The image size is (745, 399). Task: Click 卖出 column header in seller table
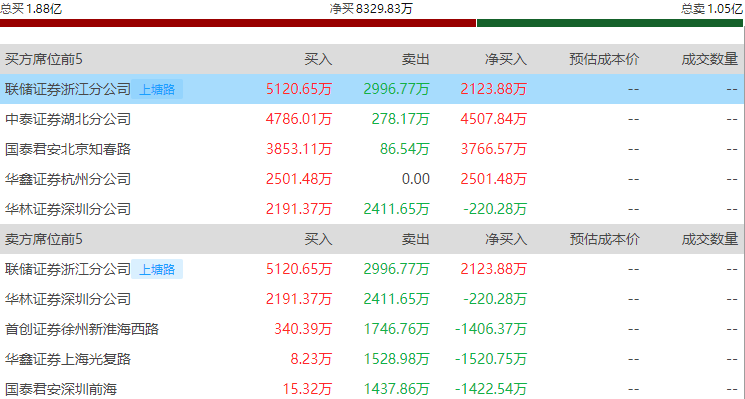tap(416, 239)
